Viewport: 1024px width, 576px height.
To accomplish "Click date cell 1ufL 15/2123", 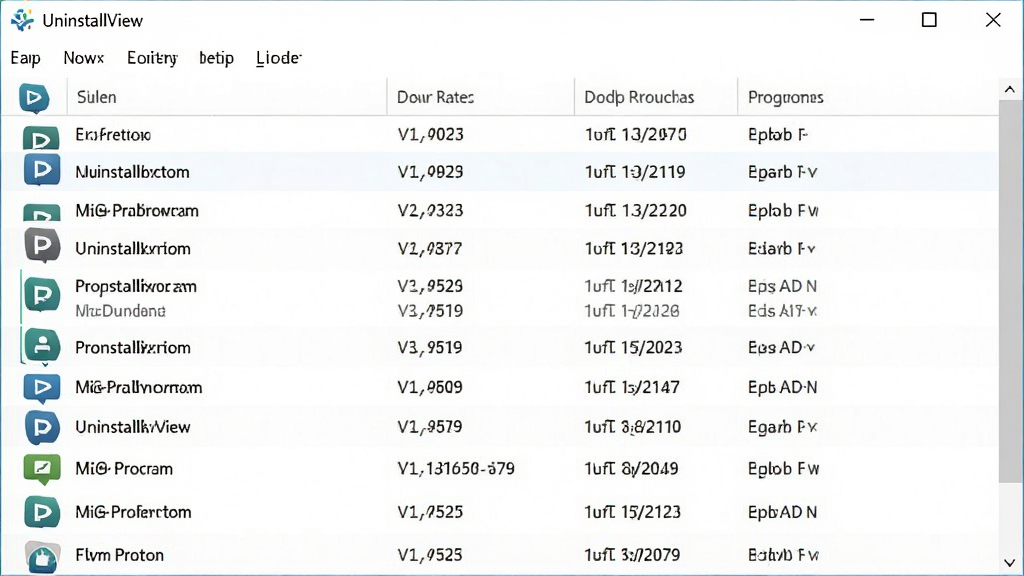I will coord(633,512).
